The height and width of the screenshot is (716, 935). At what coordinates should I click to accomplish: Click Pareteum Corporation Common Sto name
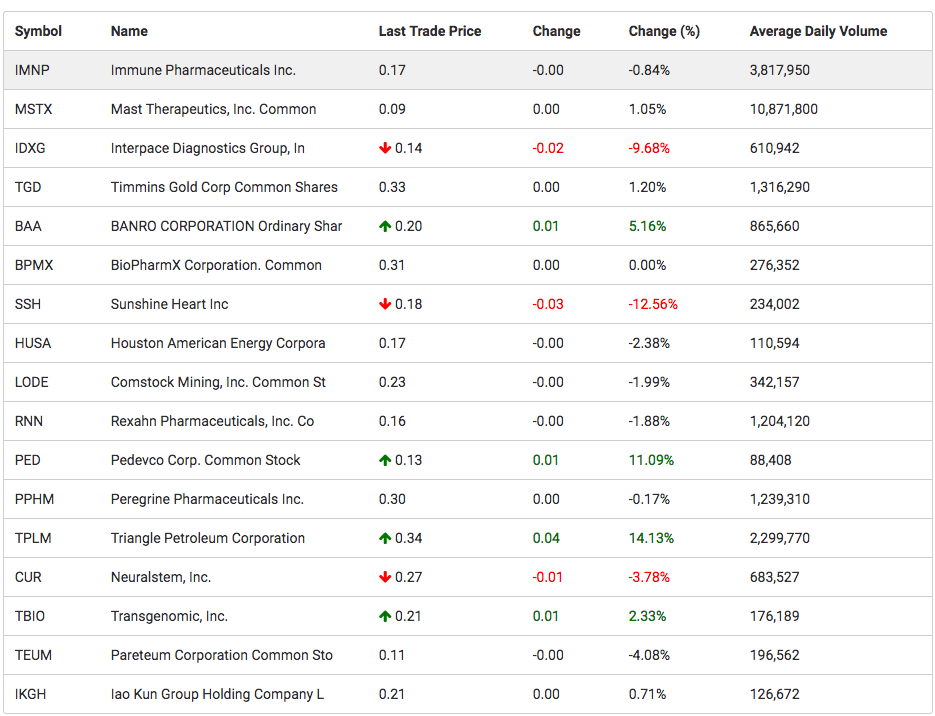click(x=222, y=655)
